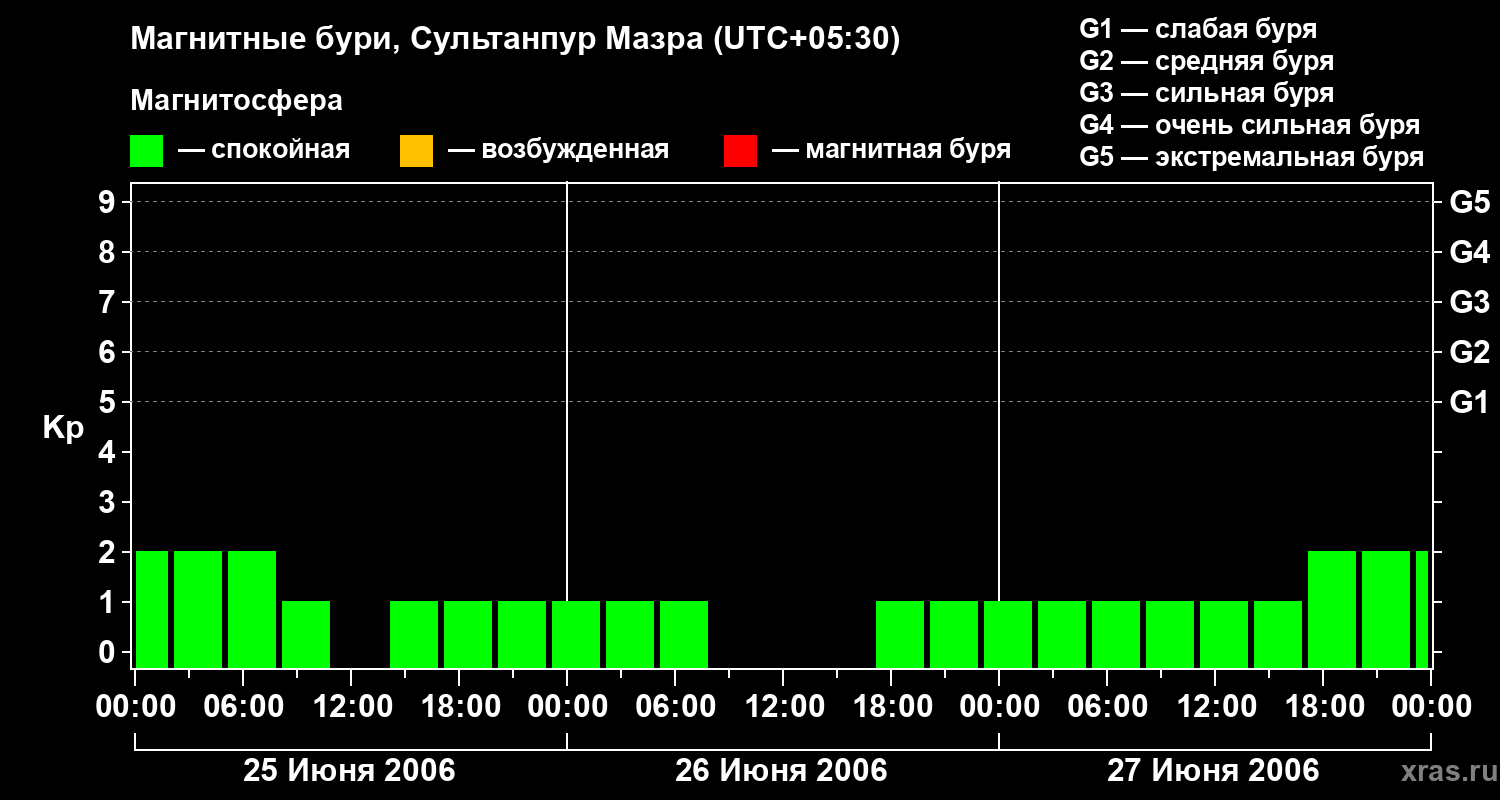
Task: Click the "— возбужденная" legend label
Action: click(559, 150)
